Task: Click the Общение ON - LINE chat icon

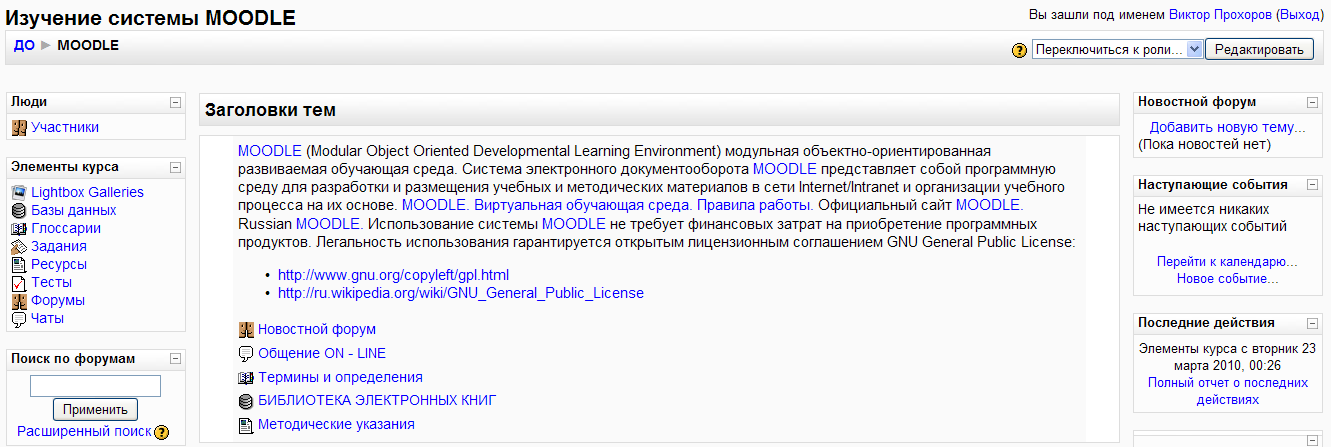Action: (246, 353)
